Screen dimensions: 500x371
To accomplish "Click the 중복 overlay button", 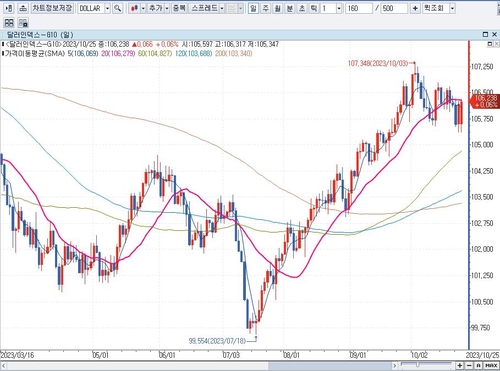I will 179,8.
